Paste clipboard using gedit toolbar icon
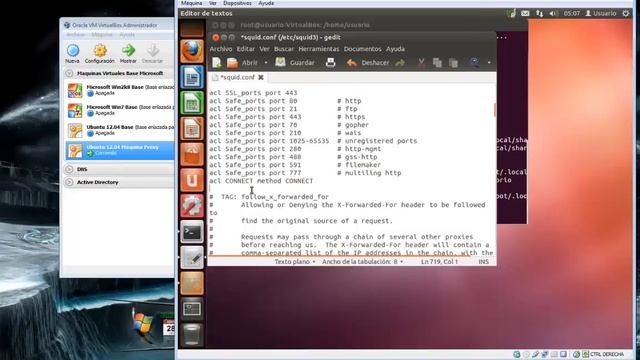The width and height of the screenshot is (640, 360). pyautogui.click(x=453, y=63)
